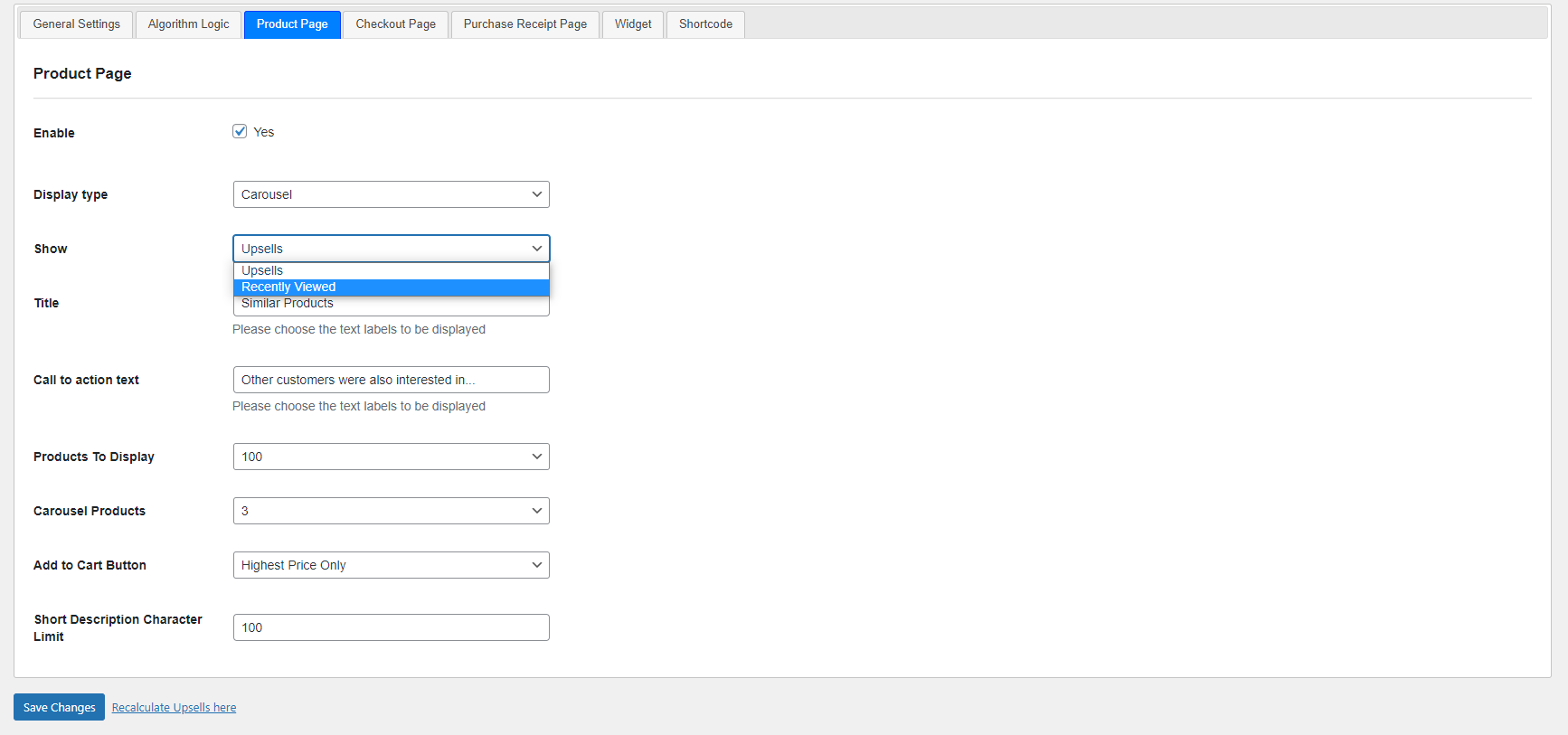The image size is (1568, 735).
Task: Click the active Product Page tab
Action: click(292, 24)
